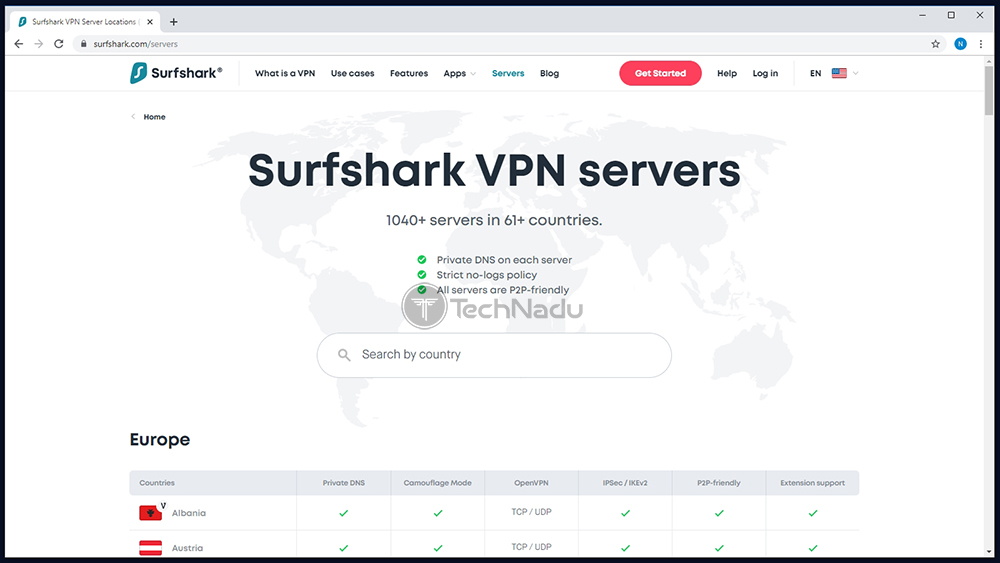Viewport: 1000px width, 563px height.
Task: Reload the page with refresh icon
Action: [x=59, y=44]
